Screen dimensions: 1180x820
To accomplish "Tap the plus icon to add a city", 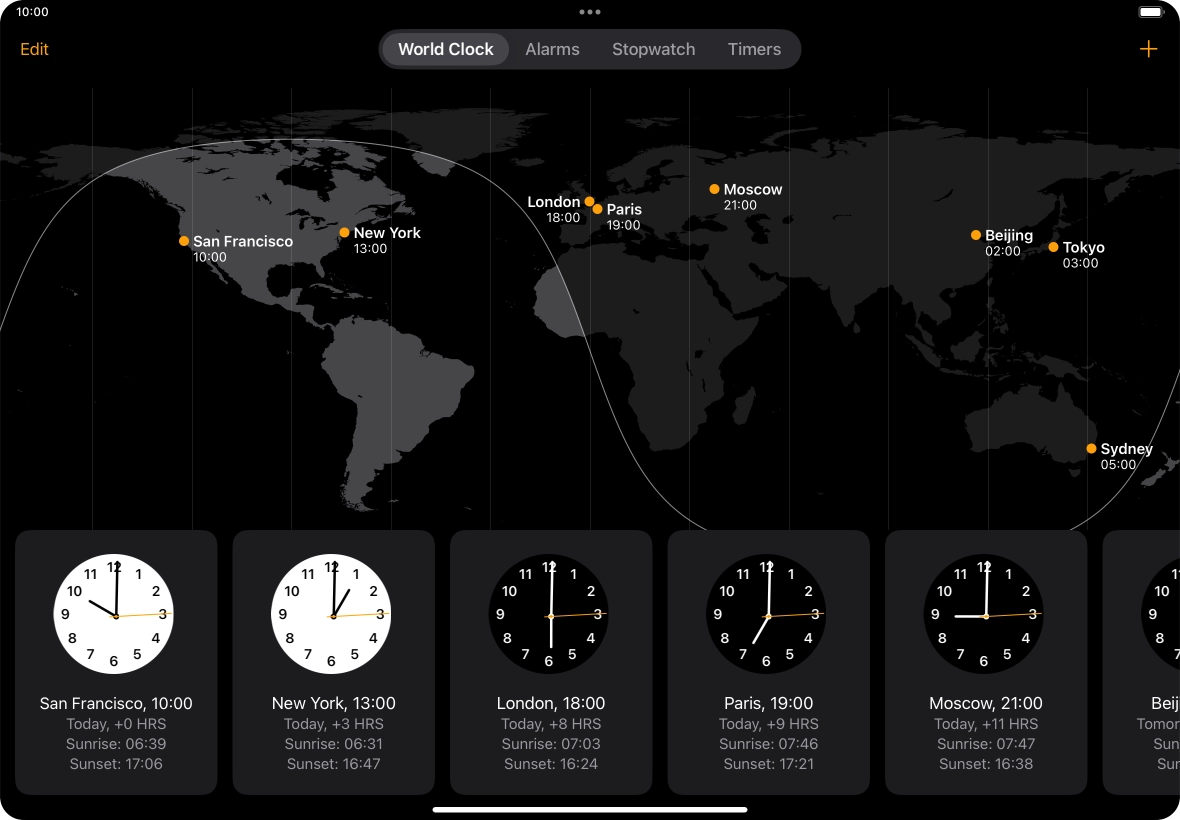I will [1148, 49].
